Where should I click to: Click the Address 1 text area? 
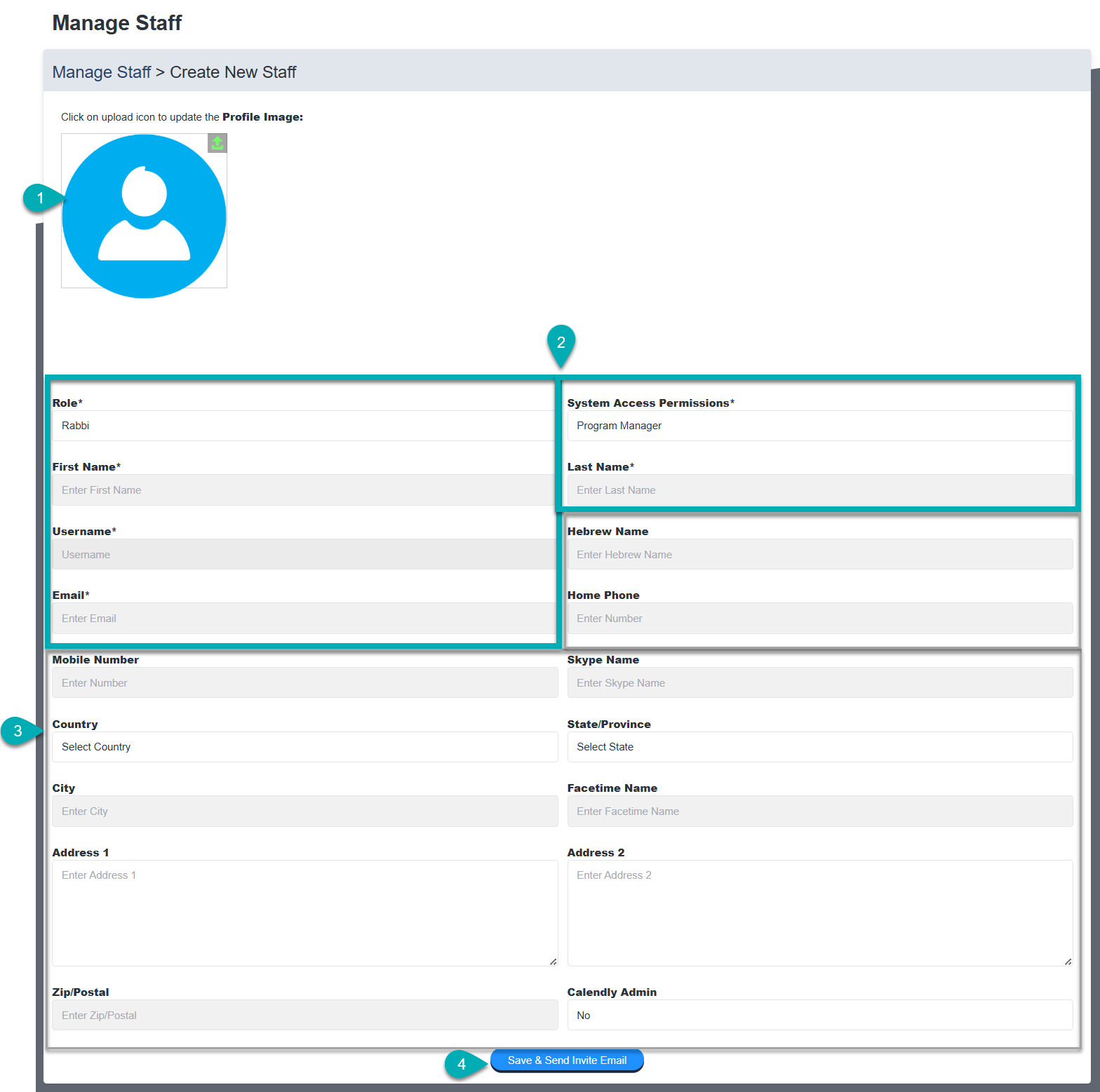(304, 913)
